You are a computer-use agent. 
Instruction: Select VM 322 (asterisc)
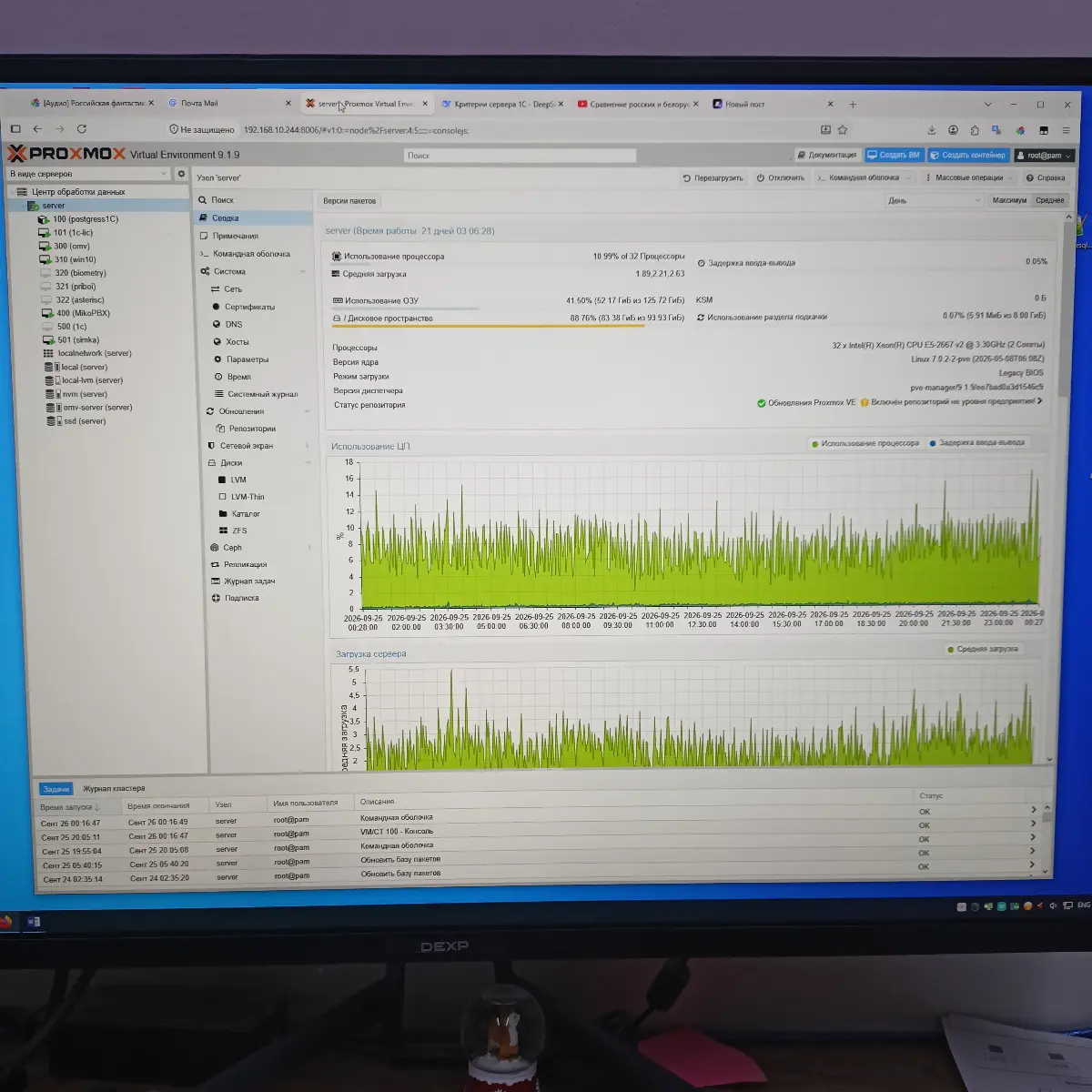(x=79, y=300)
